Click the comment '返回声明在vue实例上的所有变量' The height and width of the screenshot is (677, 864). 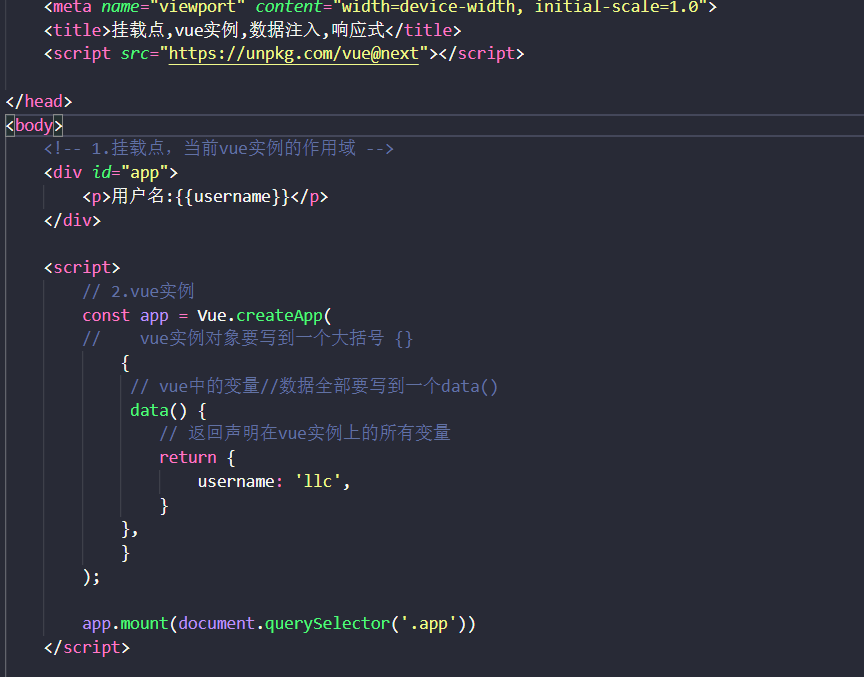305,433
